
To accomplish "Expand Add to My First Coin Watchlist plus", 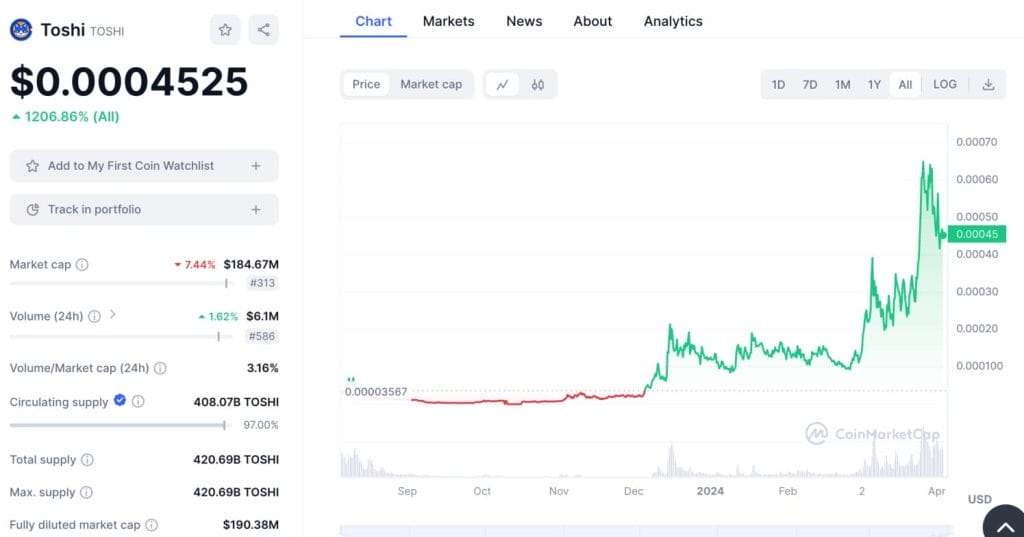I will 256,166.
